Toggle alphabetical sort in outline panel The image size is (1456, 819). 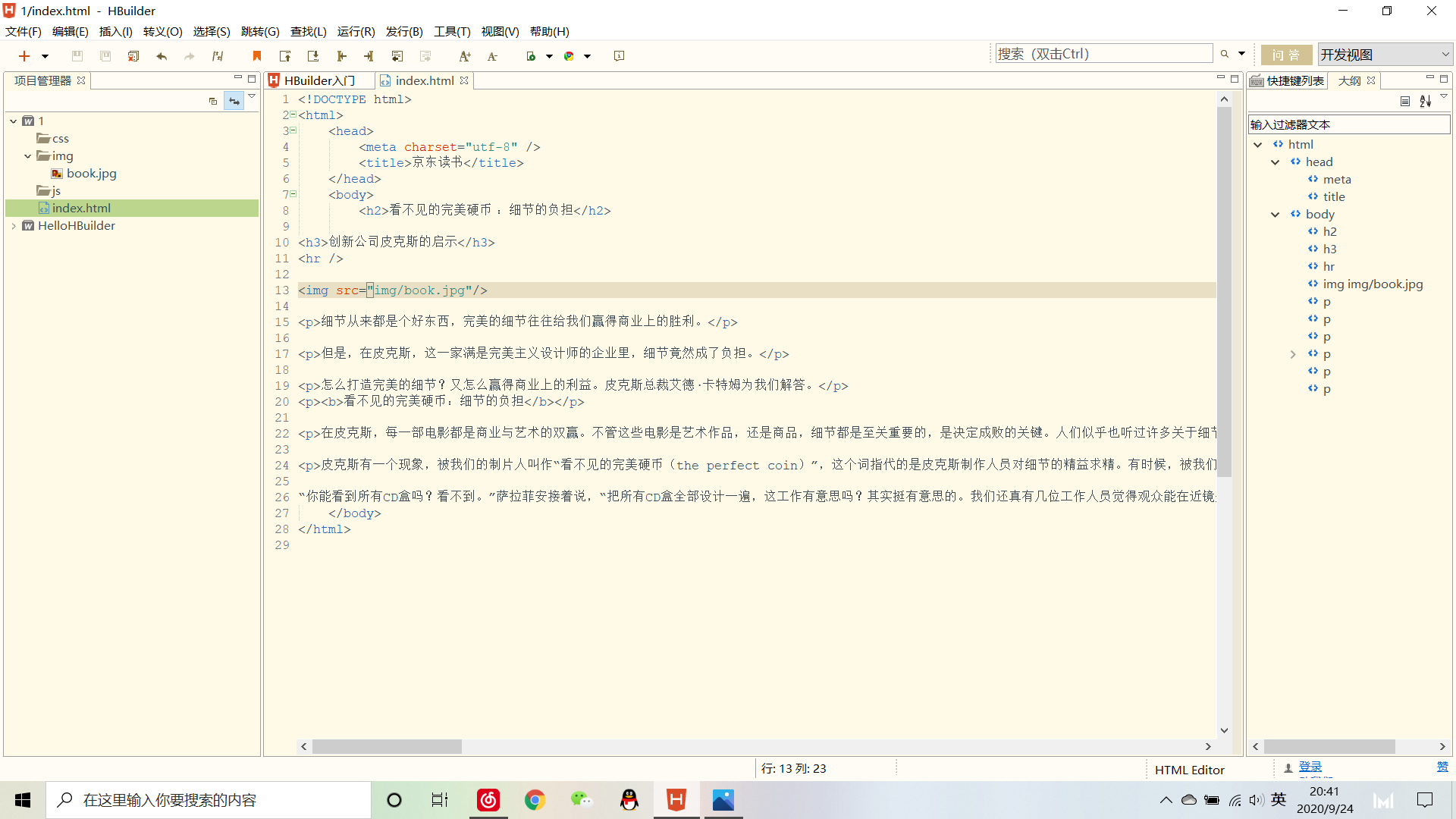[1426, 101]
